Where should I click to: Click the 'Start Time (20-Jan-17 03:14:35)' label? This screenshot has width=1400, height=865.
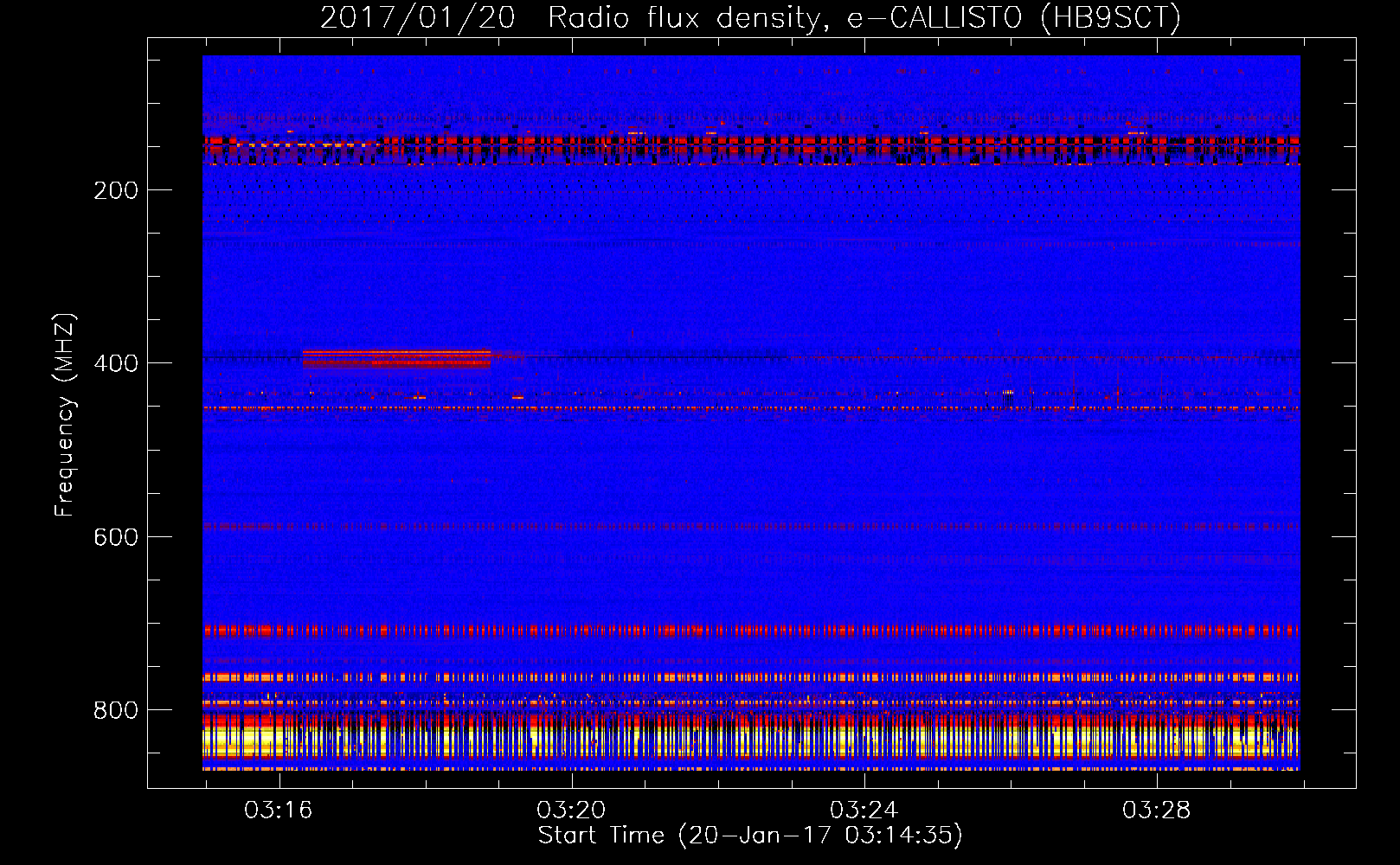(750, 836)
